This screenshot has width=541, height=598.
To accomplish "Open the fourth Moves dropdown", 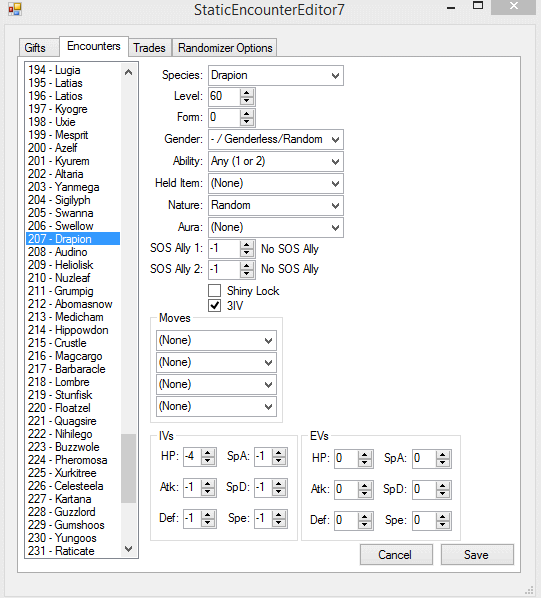I will tap(216, 407).
